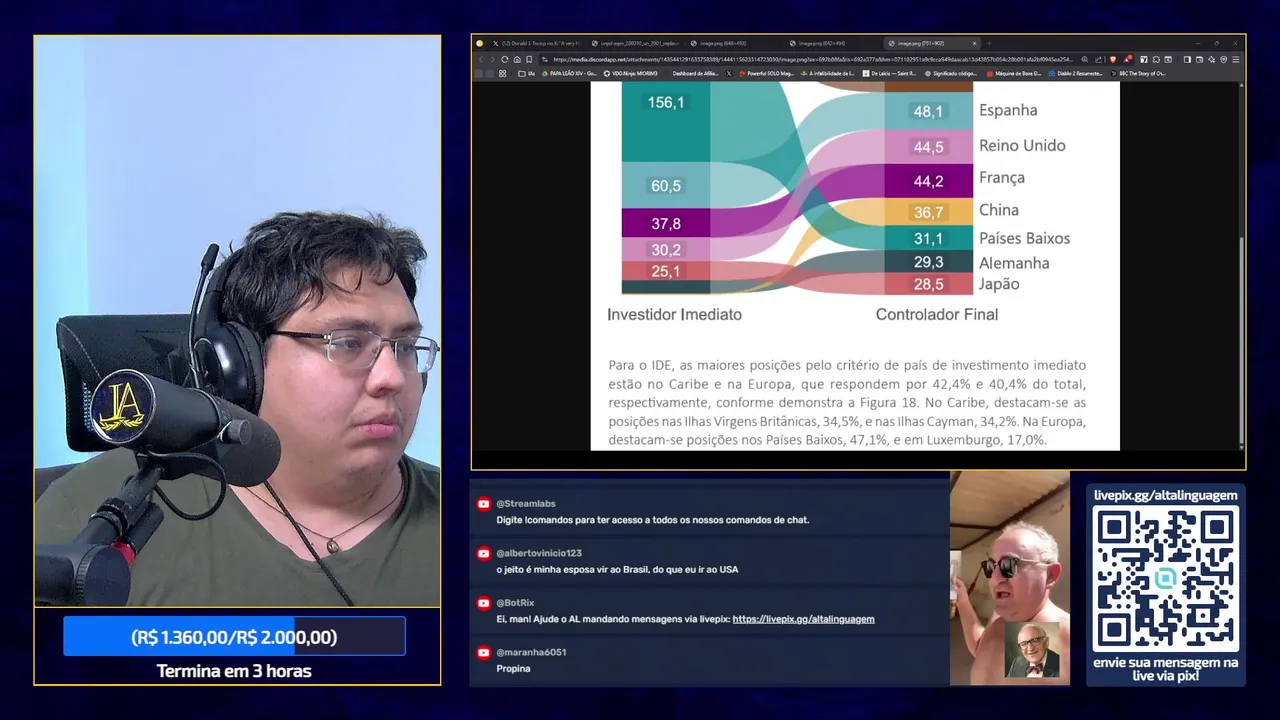Viewport: 1280px width, 720px height.
Task: Click the 156,1 teal block in chart
Action: (x=666, y=122)
